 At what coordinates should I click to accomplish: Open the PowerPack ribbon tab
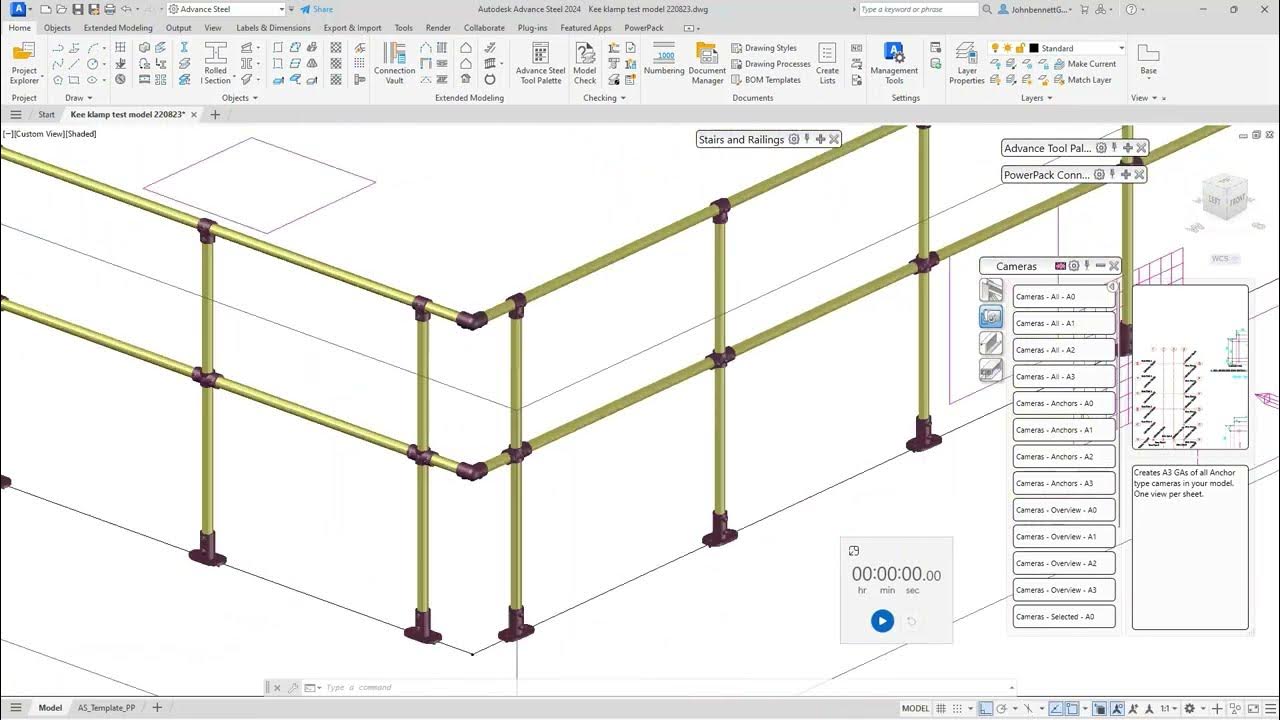tap(644, 28)
